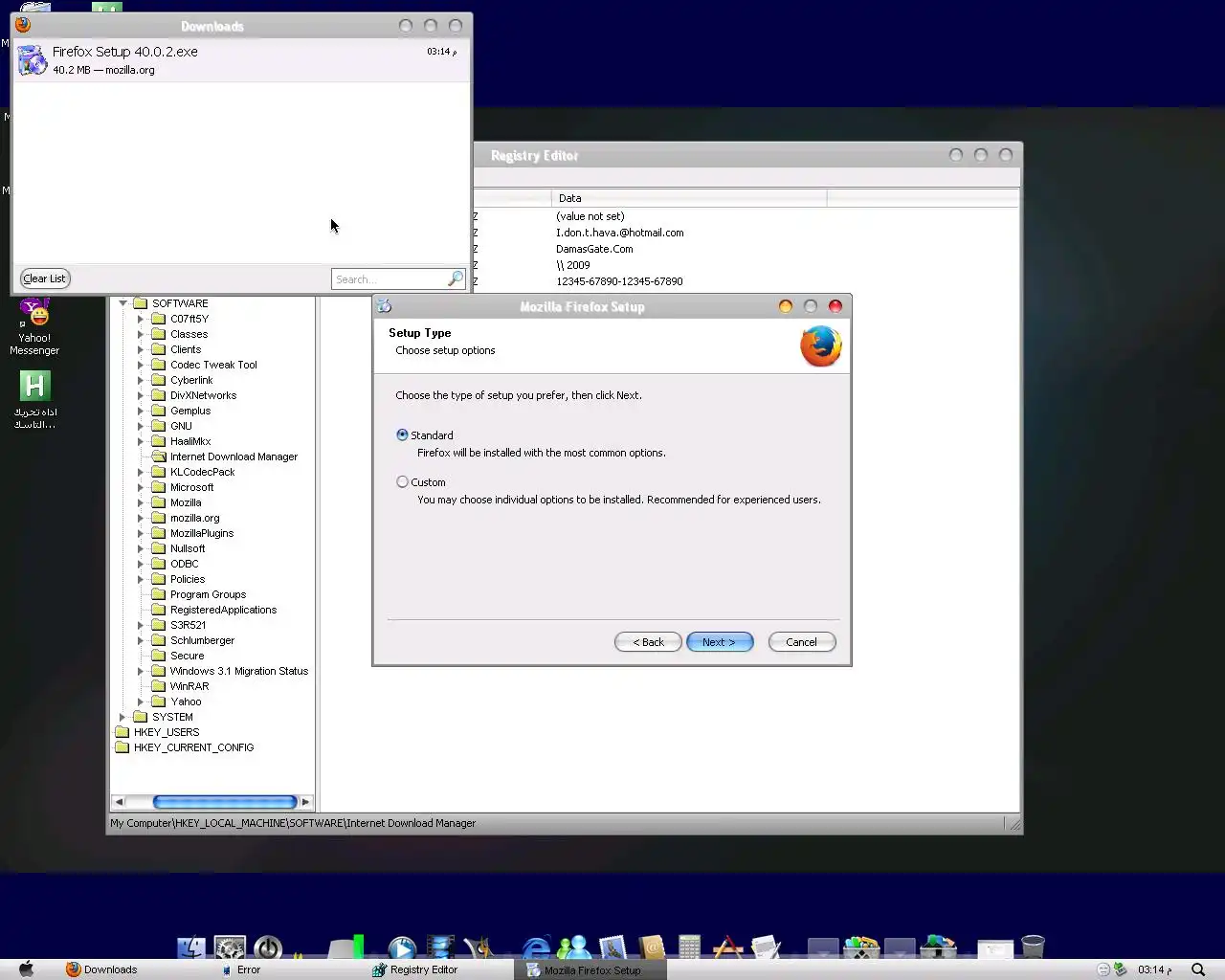Click the registry tree scroll-right arrow

pos(305,802)
